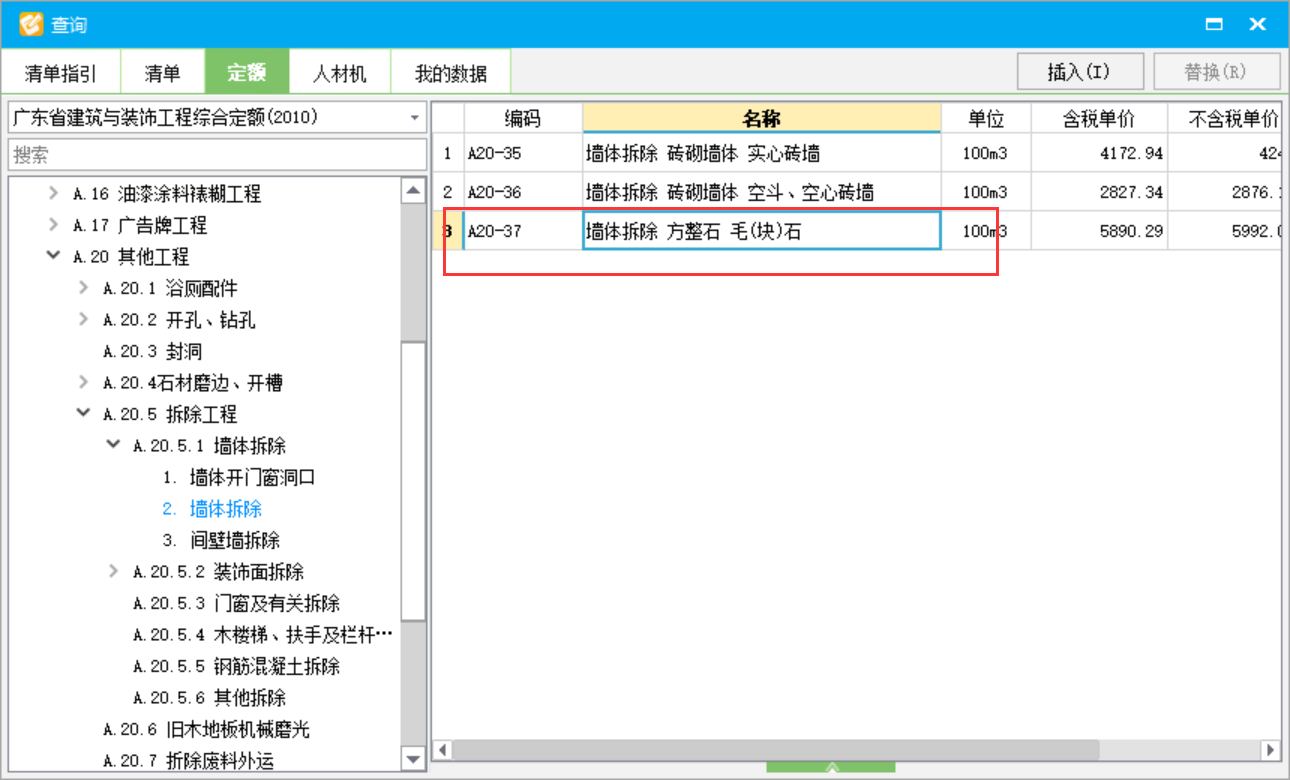The height and width of the screenshot is (780, 1290).
Task: Expand the A.17 广告牌工程 node
Action: [x=53, y=225]
